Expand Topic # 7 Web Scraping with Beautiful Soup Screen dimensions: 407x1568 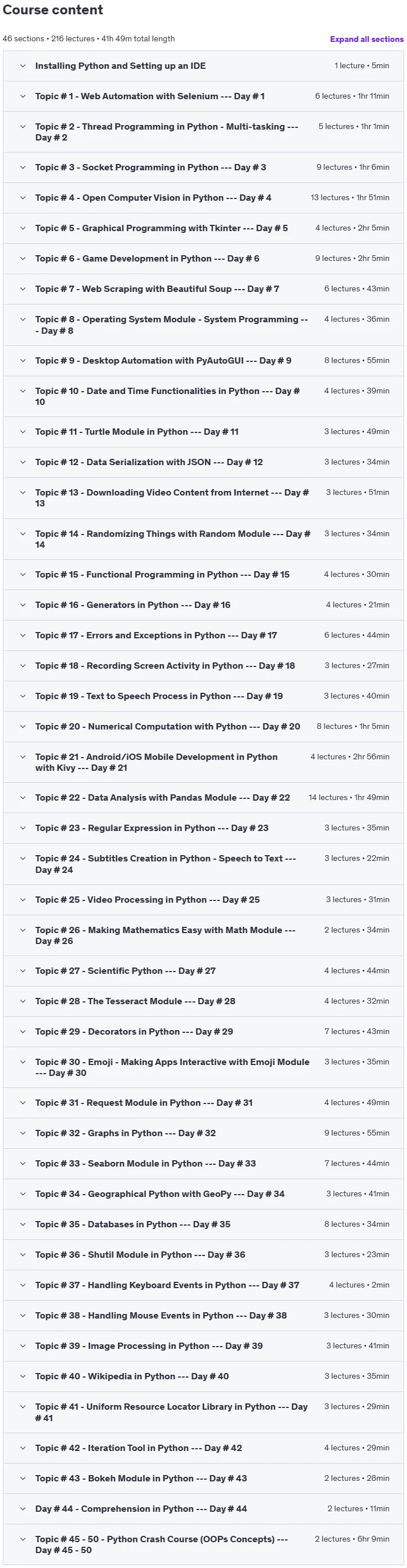203,289
